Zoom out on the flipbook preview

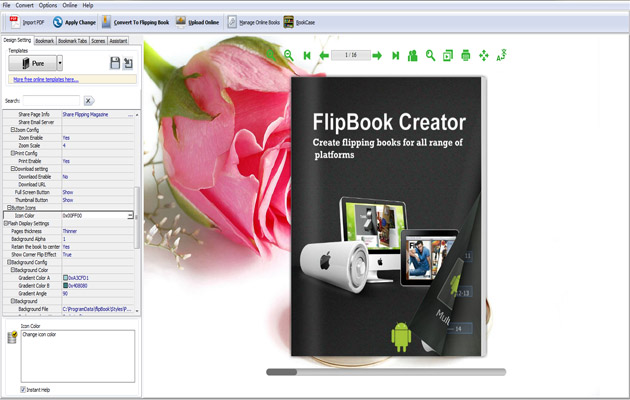[288, 55]
